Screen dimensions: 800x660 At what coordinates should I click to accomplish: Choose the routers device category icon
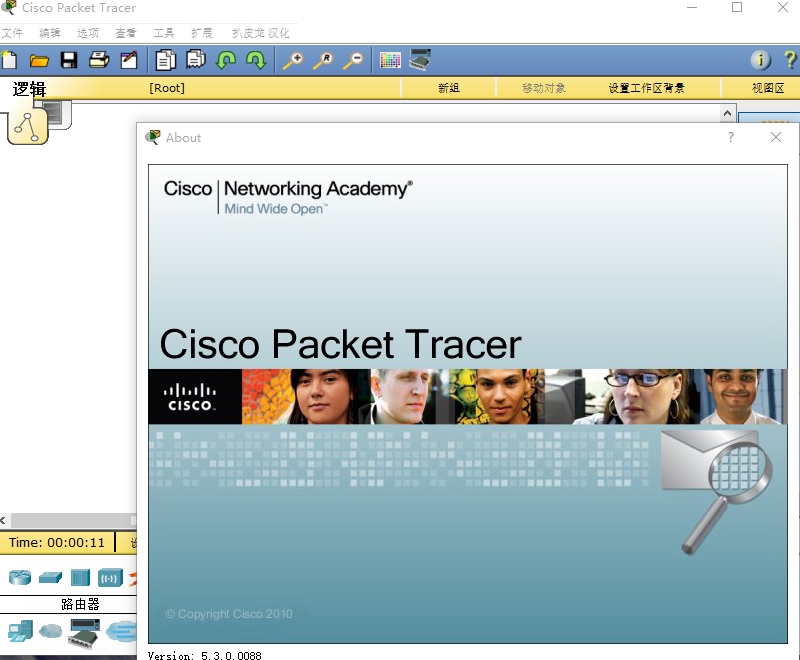(x=20, y=577)
